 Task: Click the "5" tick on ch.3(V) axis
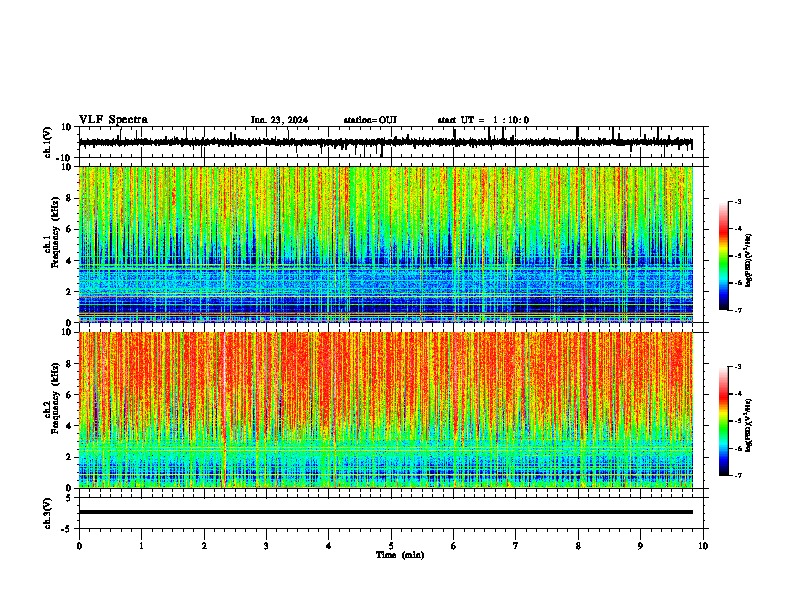(x=69, y=498)
